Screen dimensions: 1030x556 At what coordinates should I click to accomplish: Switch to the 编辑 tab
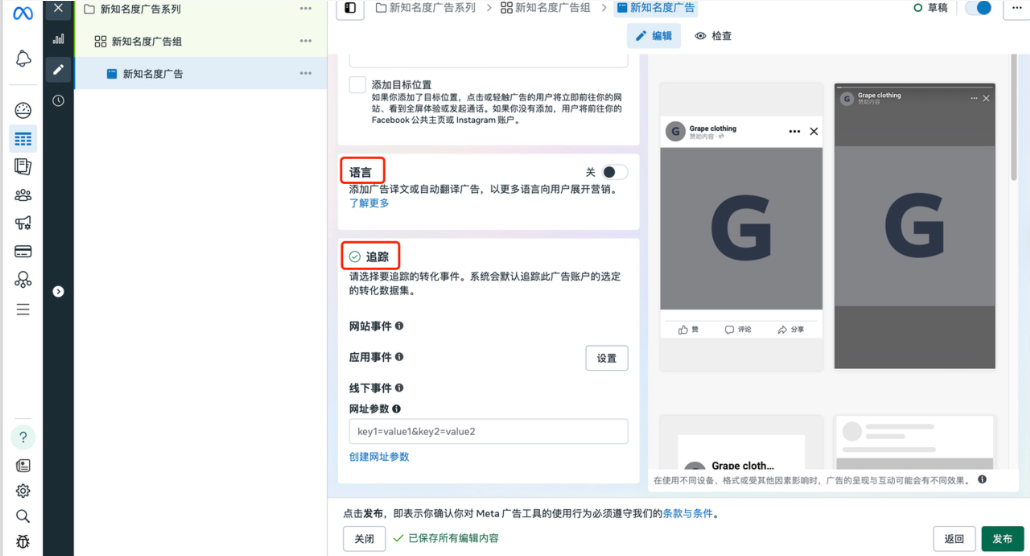click(654, 36)
